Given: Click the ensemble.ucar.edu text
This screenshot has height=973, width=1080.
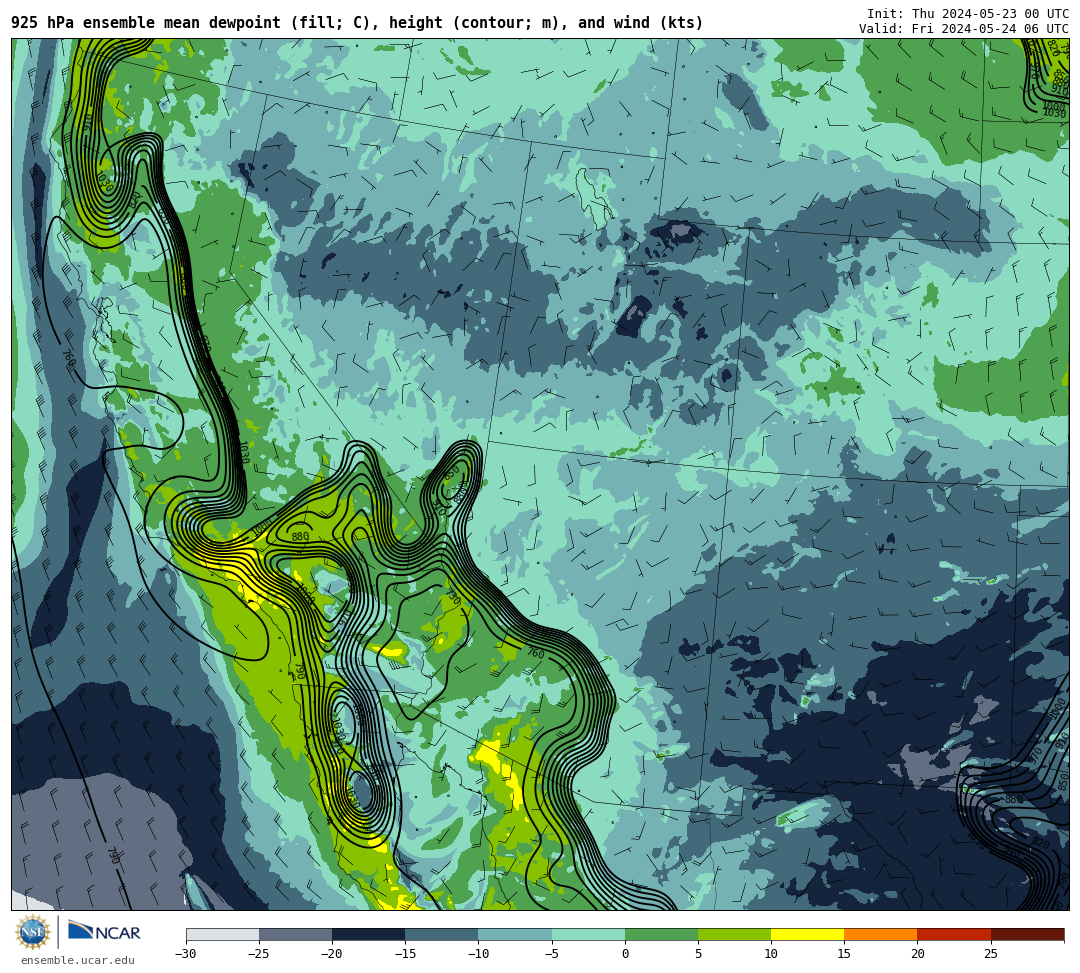Looking at the screenshot, I should [x=78, y=960].
